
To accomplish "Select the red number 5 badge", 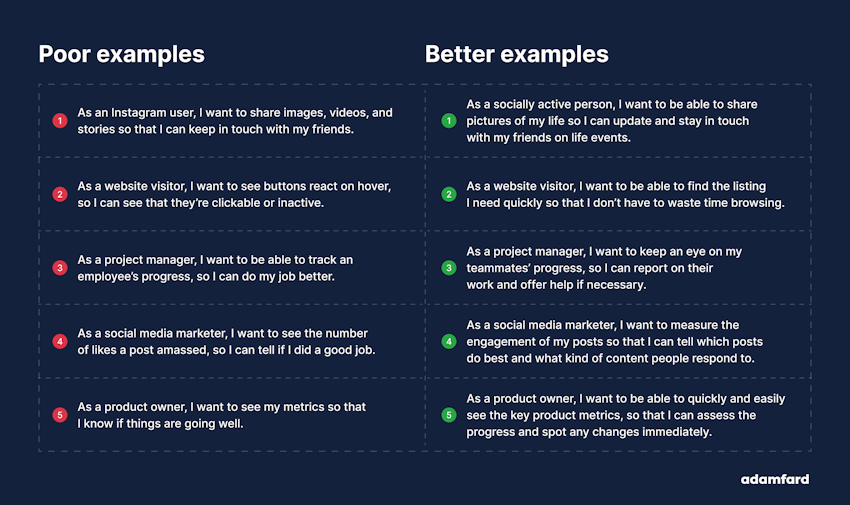I will [60, 414].
